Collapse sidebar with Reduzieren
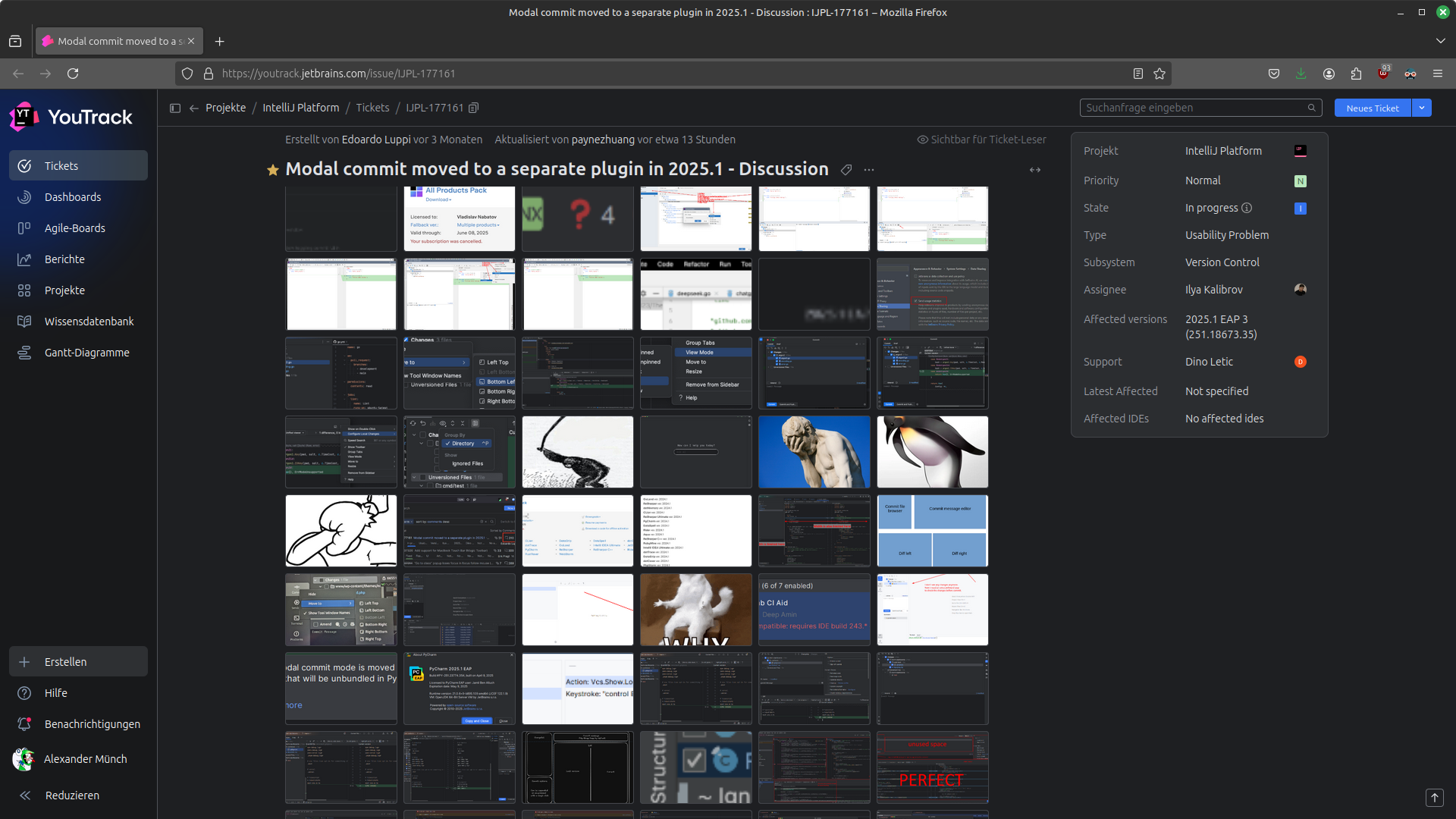Viewport: 1456px width, 819px height. [78, 795]
